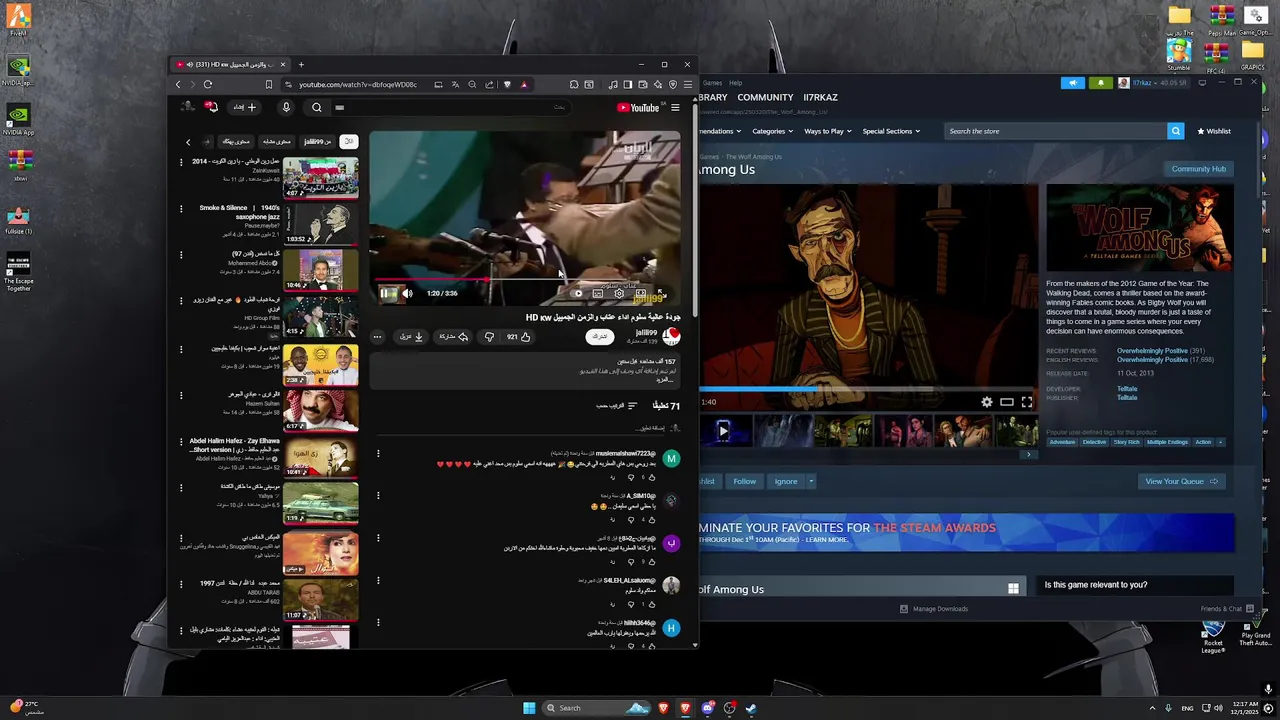Screen dimensions: 1280x720
Task: Expand Steam Categories dropdown
Action: pyautogui.click(x=772, y=131)
